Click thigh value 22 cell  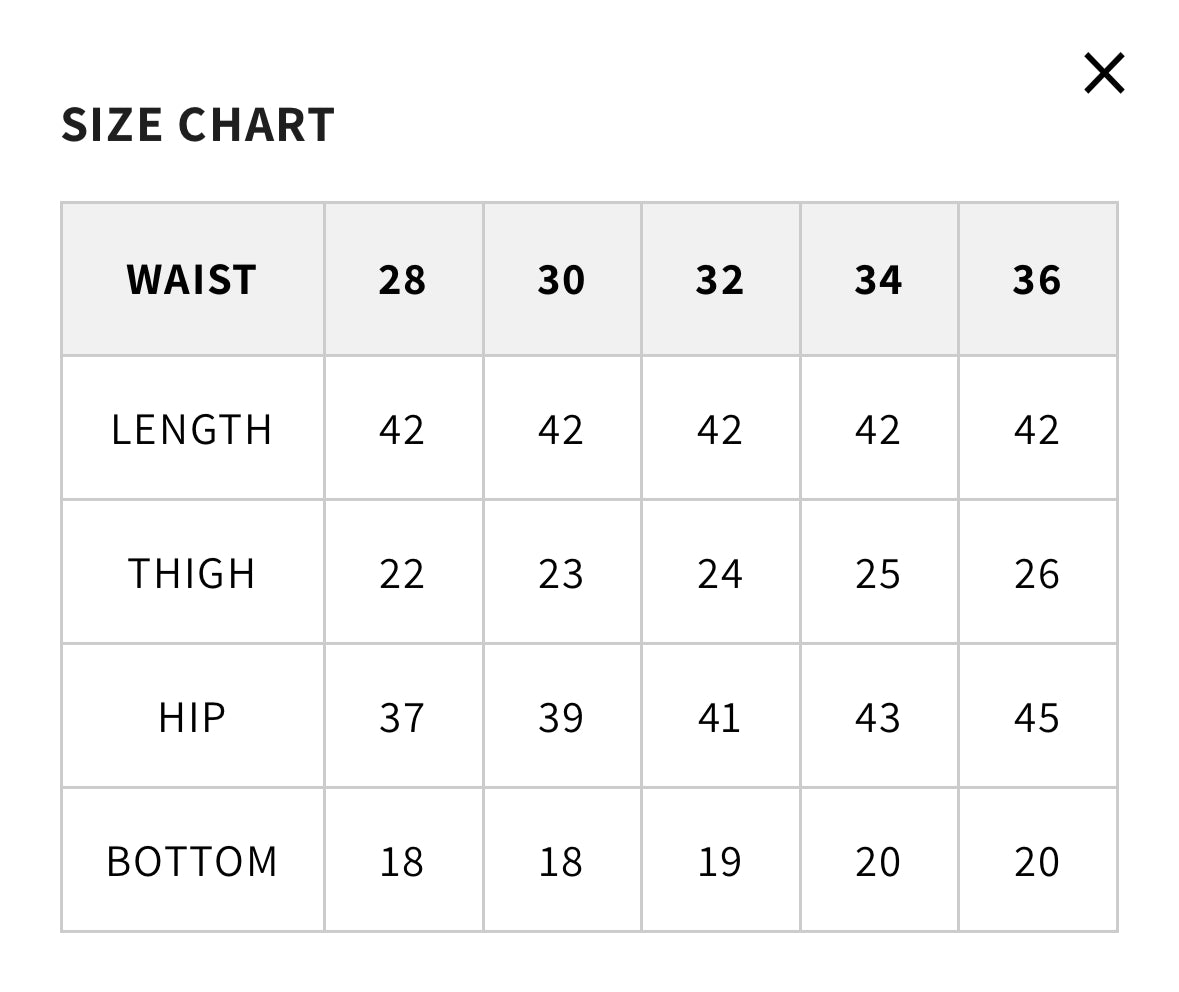[x=402, y=574]
